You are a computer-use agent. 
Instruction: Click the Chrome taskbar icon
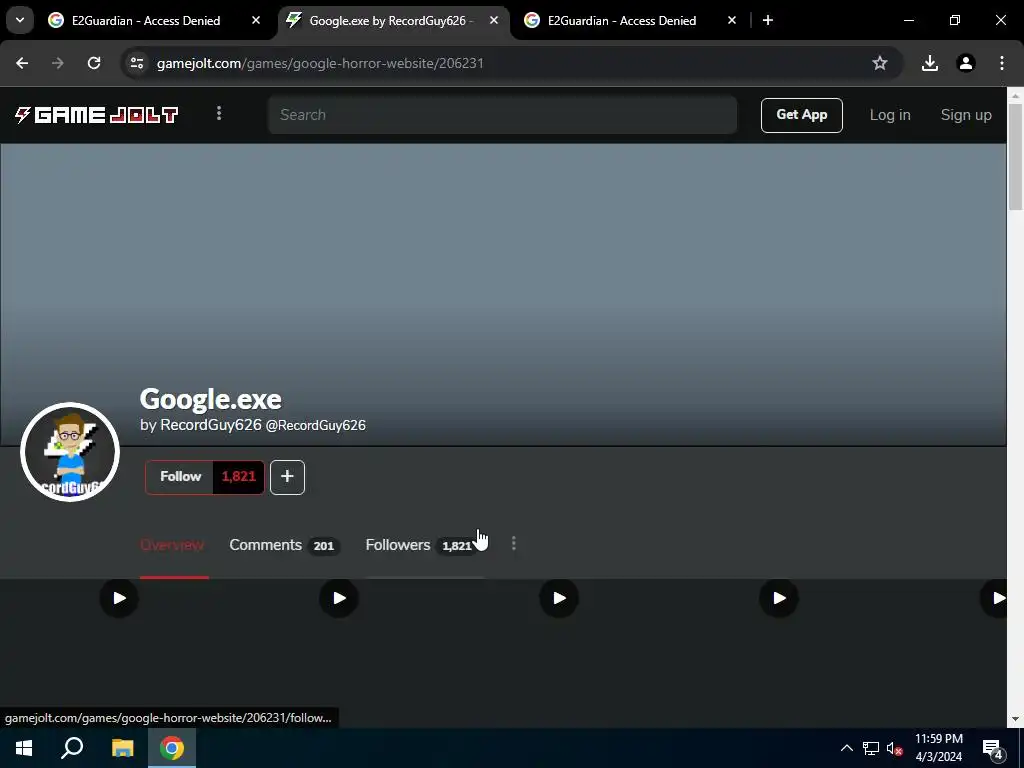(172, 748)
